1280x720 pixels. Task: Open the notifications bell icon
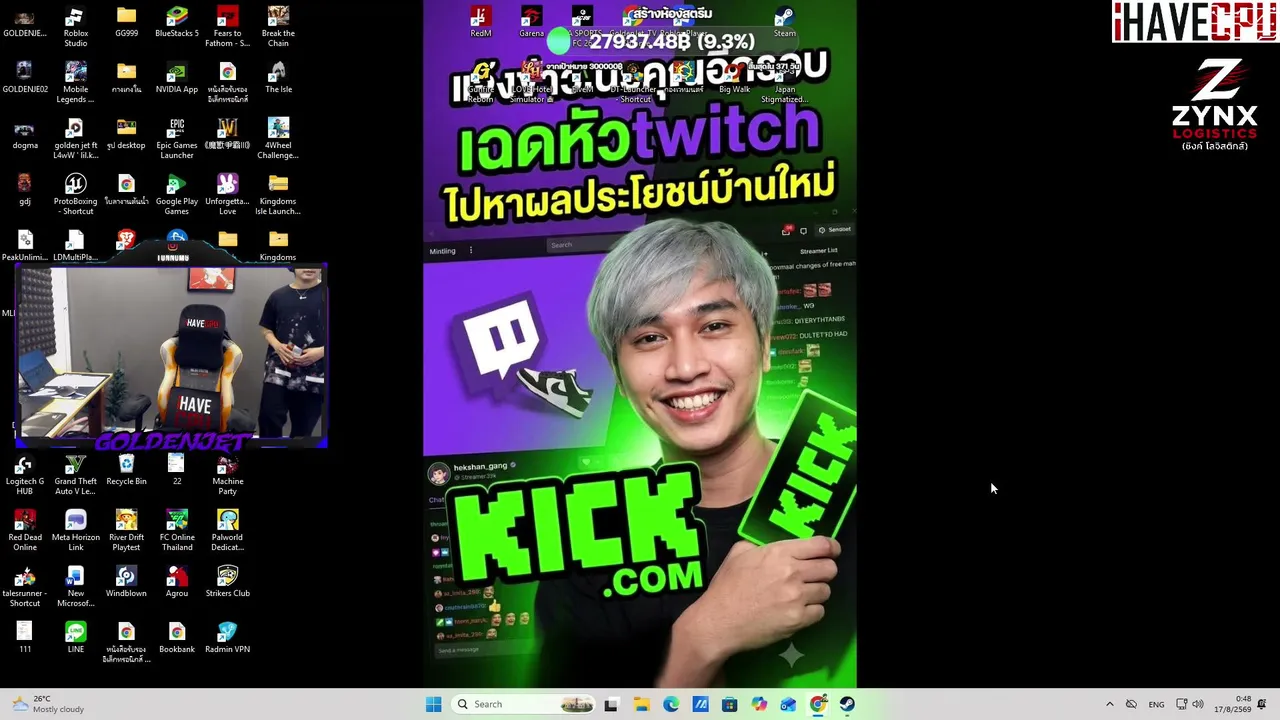(x=1262, y=704)
